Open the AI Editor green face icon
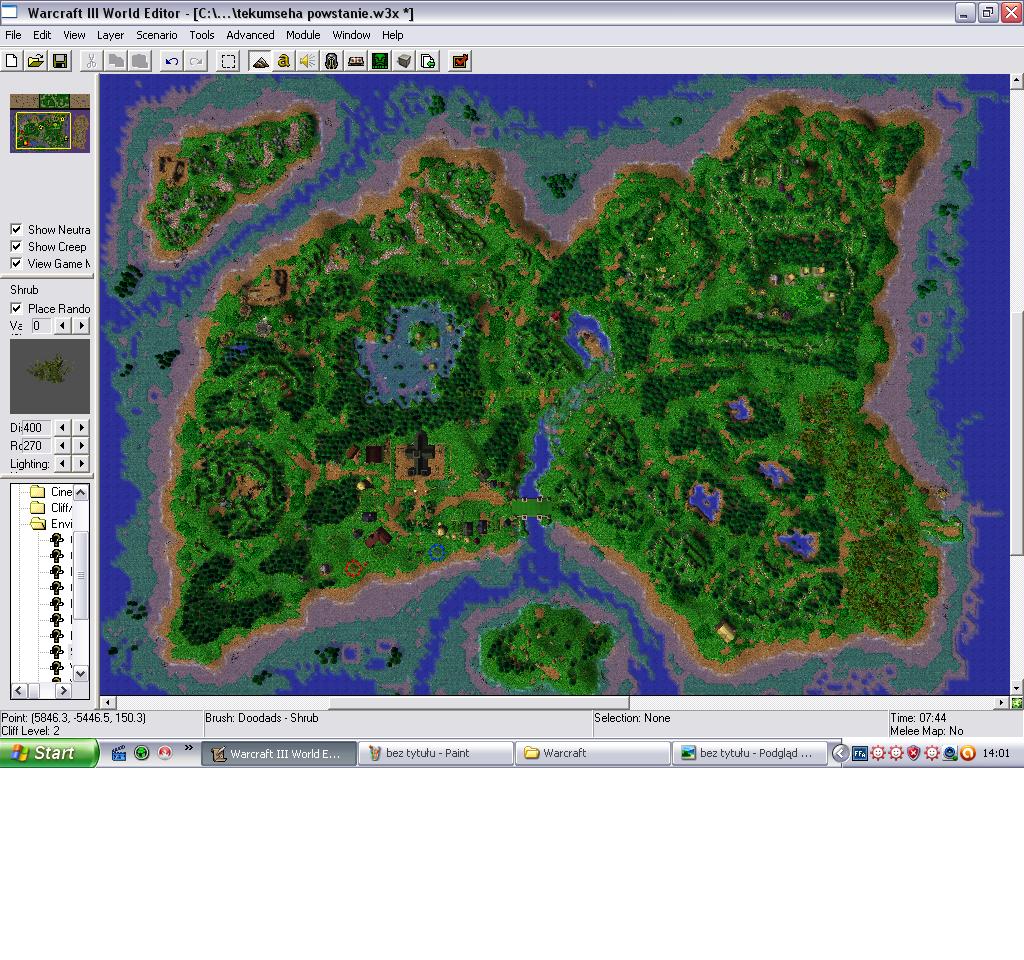The height and width of the screenshot is (960, 1024). pos(380,61)
